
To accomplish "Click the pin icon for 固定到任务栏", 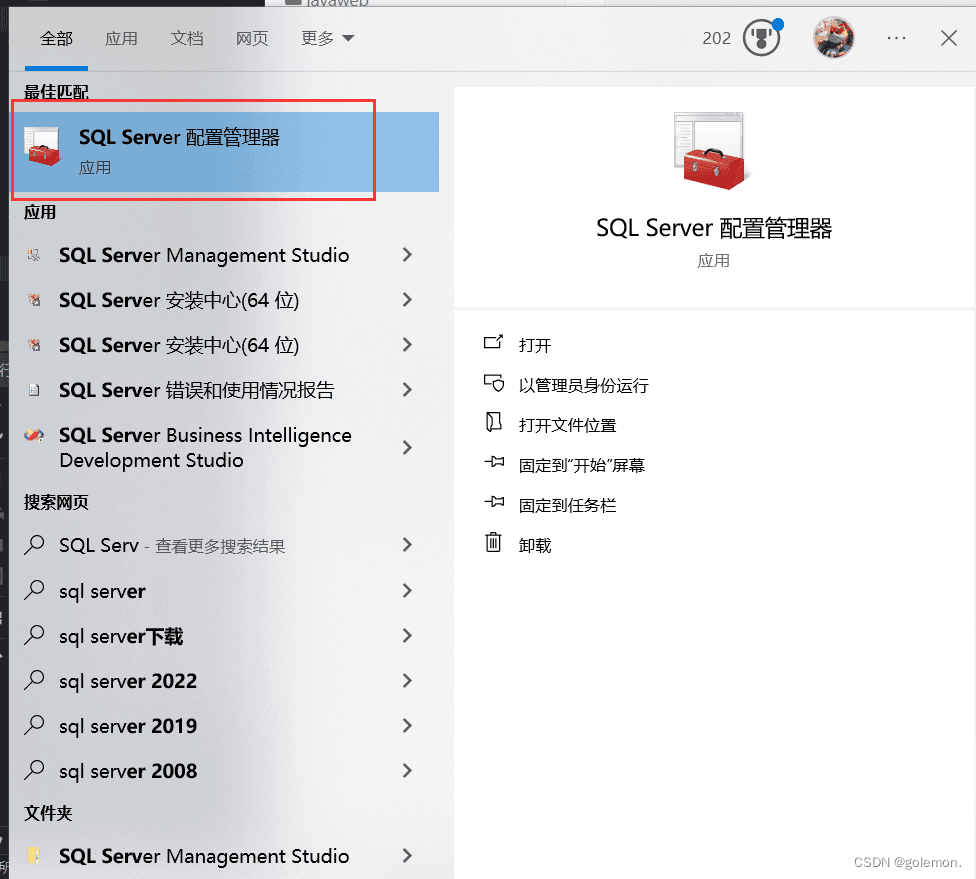I will tap(494, 502).
